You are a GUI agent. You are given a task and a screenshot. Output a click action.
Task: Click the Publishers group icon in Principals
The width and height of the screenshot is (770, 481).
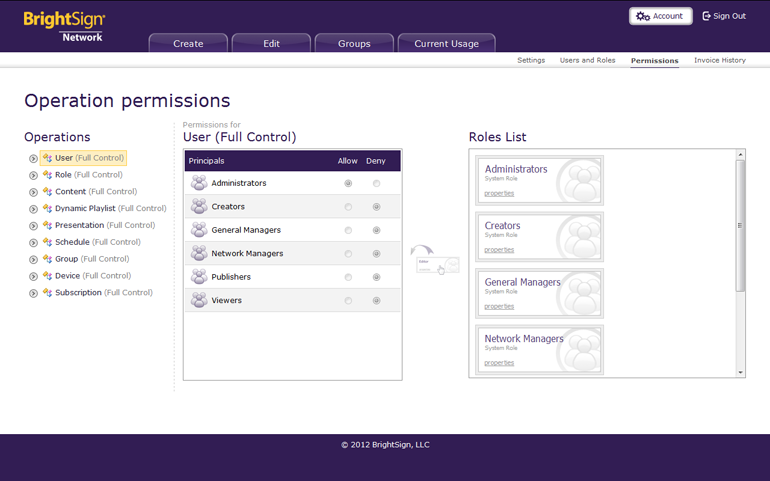(x=199, y=277)
